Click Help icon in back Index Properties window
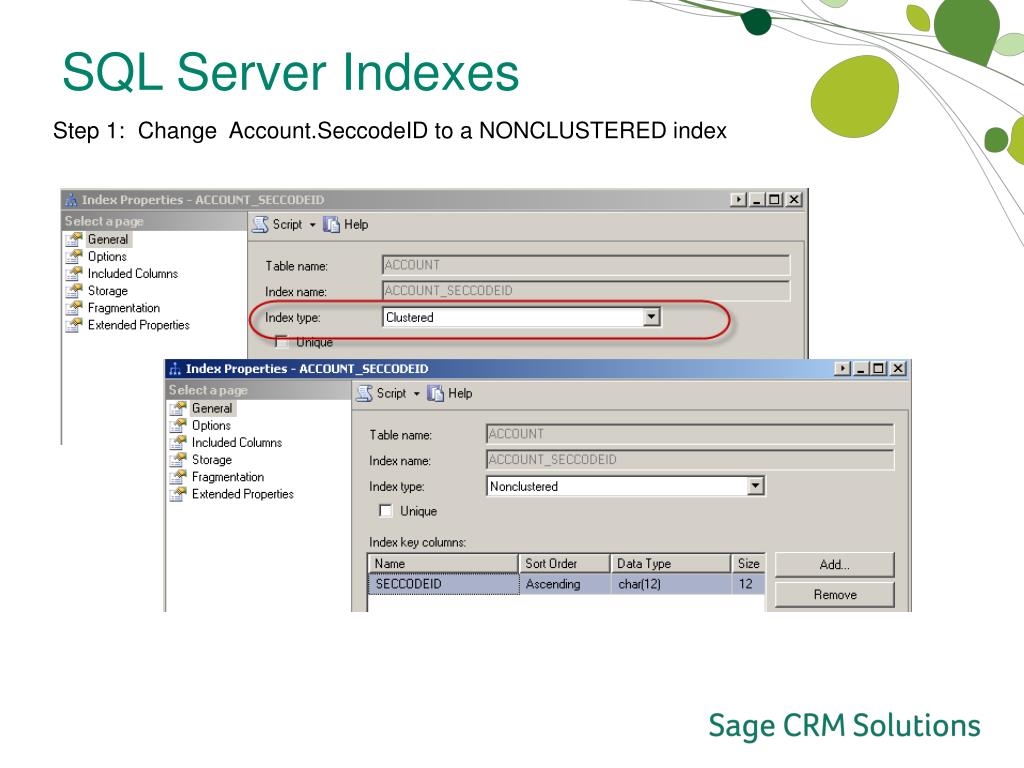1024x768 pixels. 332,224
